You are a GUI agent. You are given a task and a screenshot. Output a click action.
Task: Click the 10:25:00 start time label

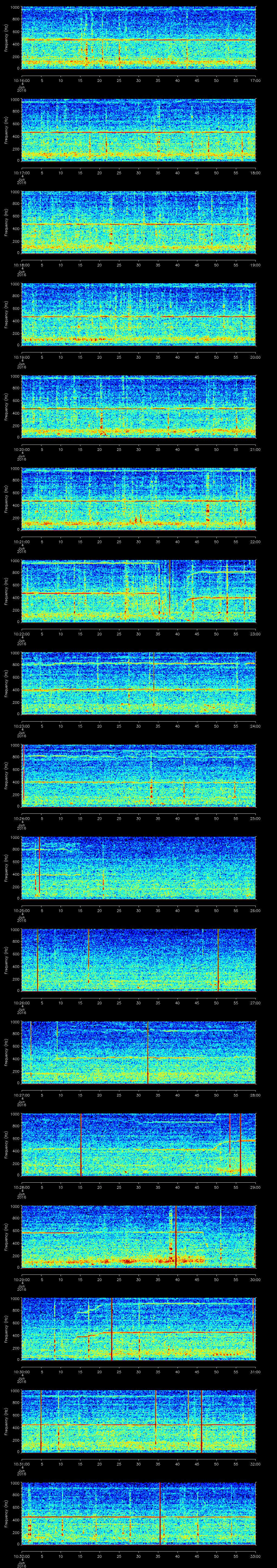(21, 910)
